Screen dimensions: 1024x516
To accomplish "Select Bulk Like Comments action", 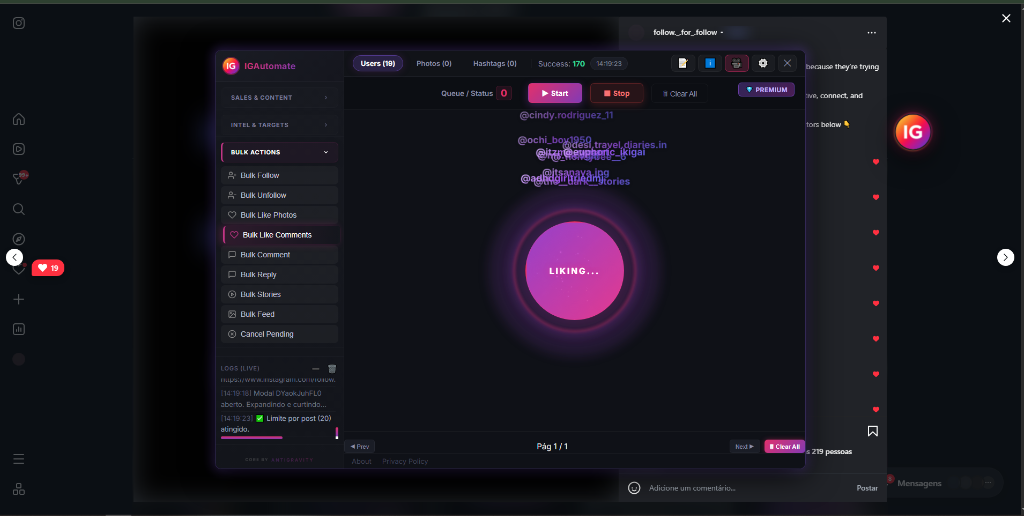I will pyautogui.click(x=280, y=235).
